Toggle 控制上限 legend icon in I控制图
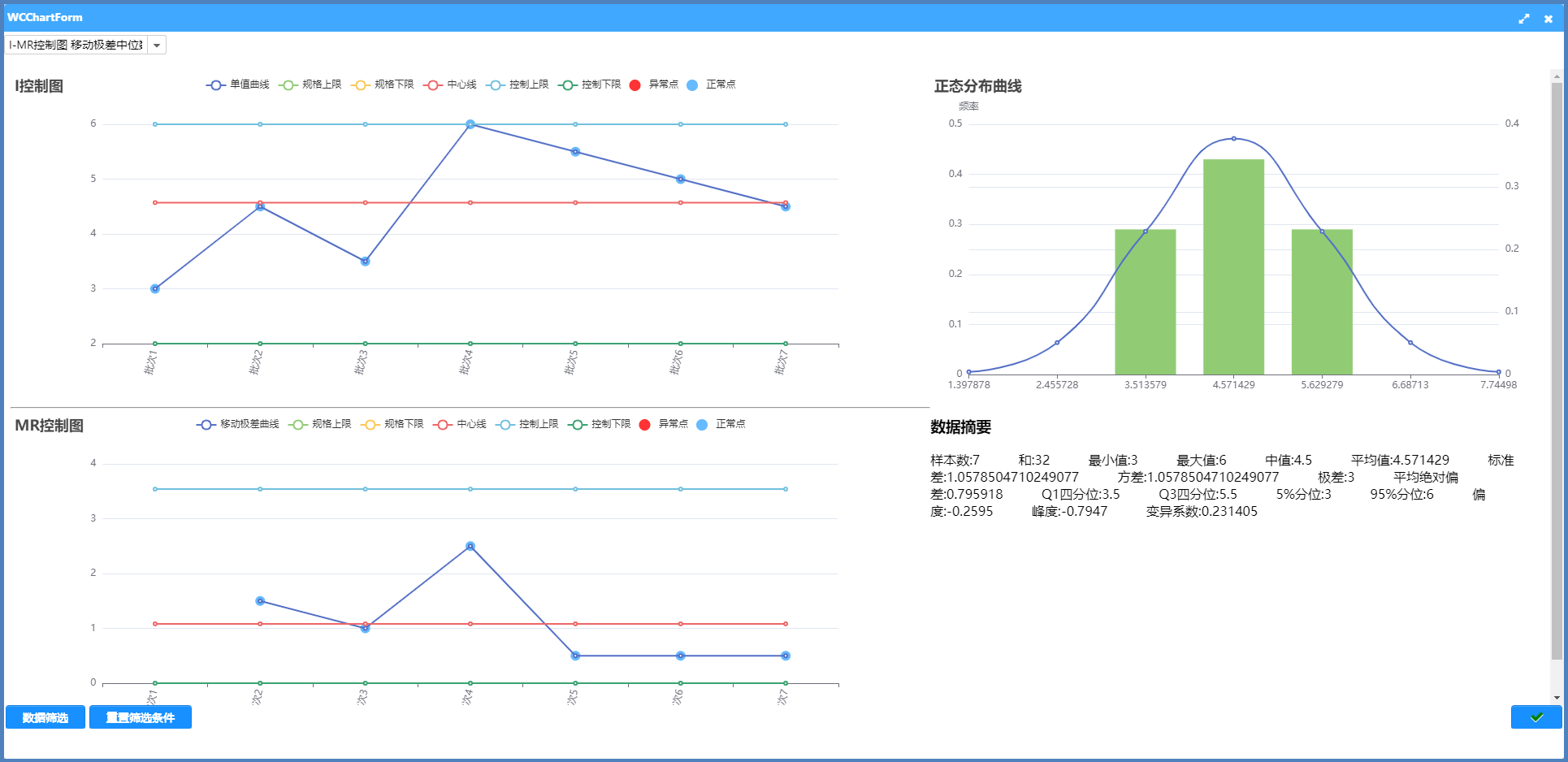 (x=495, y=85)
